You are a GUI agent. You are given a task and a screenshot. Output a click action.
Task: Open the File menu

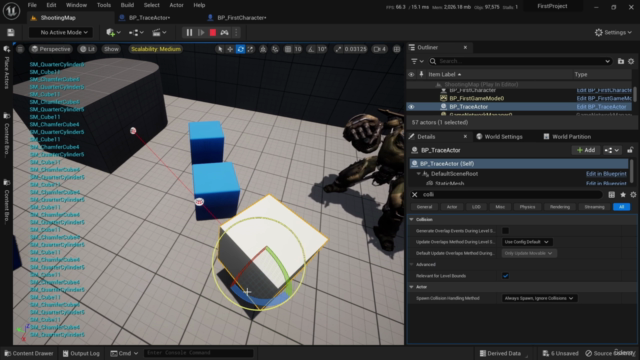click(32, 5)
